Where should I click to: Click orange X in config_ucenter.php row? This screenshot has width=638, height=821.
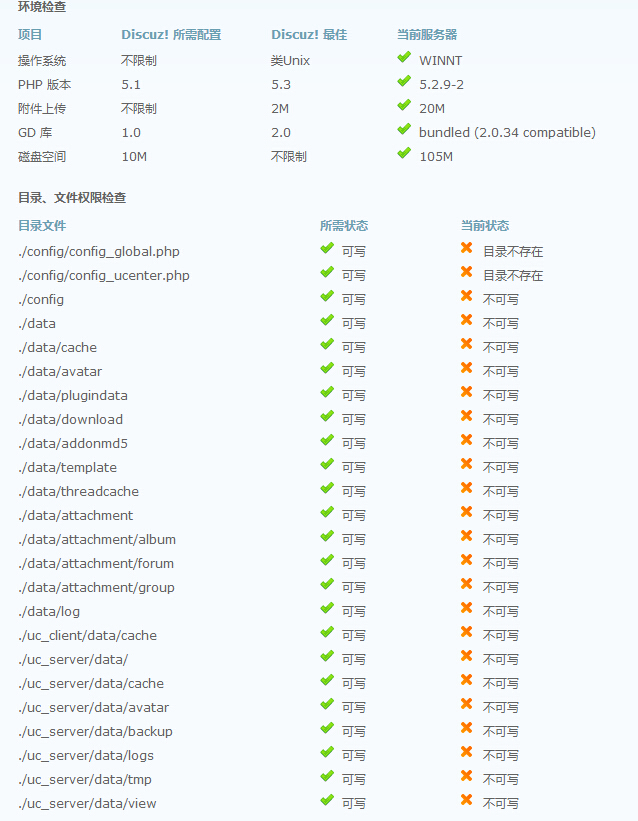[x=466, y=272]
